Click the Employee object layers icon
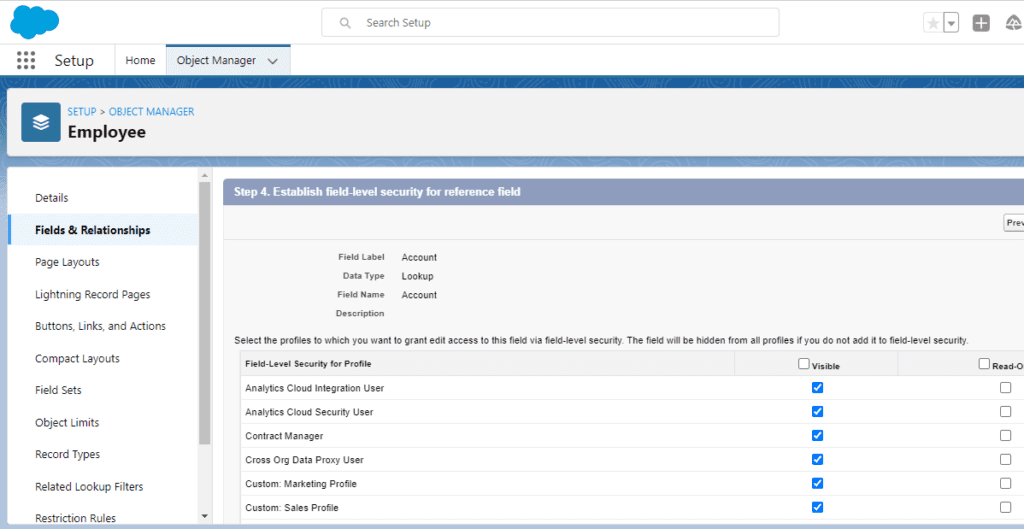 click(40, 122)
